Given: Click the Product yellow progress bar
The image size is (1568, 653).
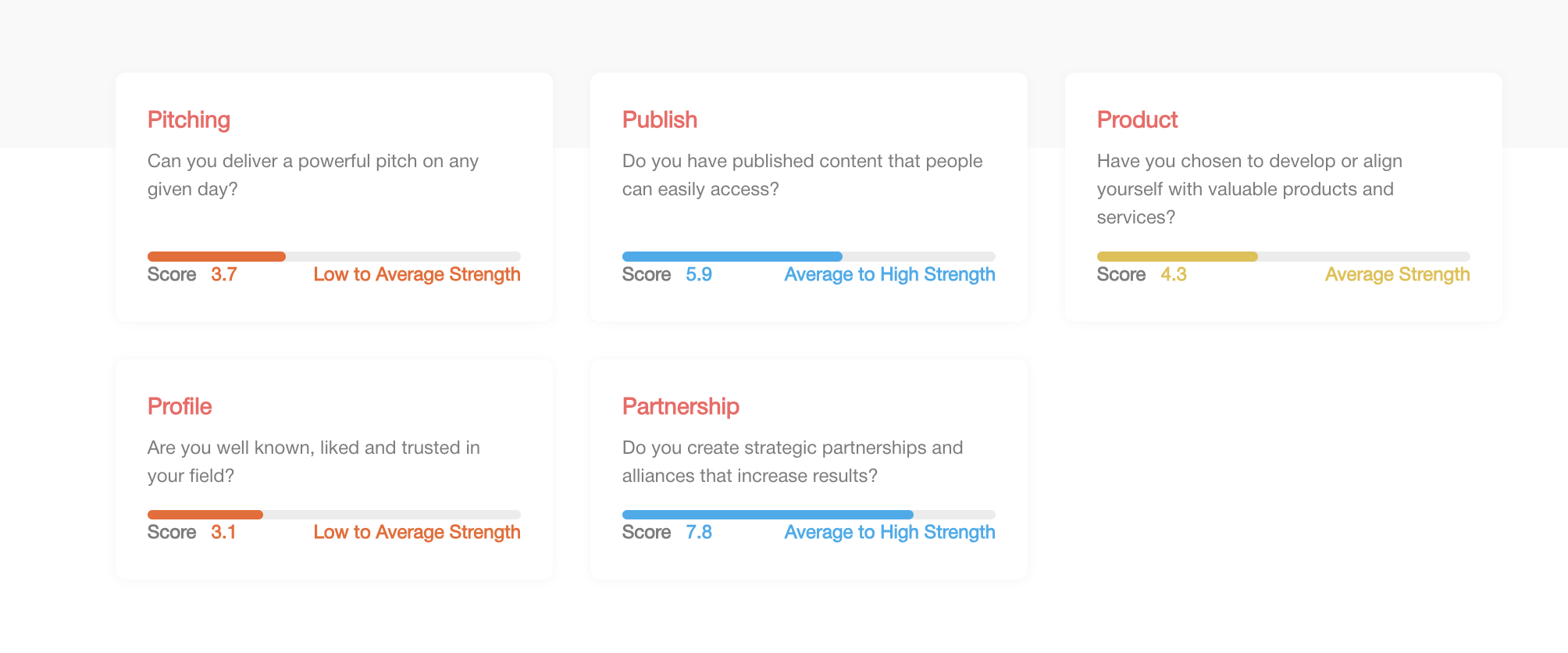Looking at the screenshot, I should pyautogui.click(x=1177, y=256).
